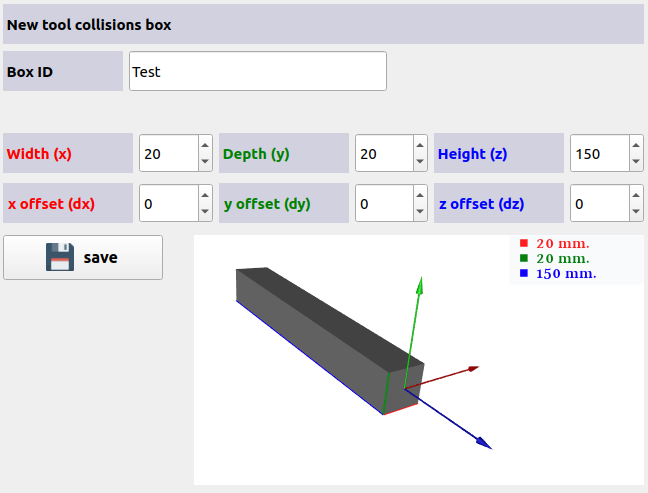Click the blue z-axis arrow tip in the preview
This screenshot has height=493, width=648.
[485, 443]
